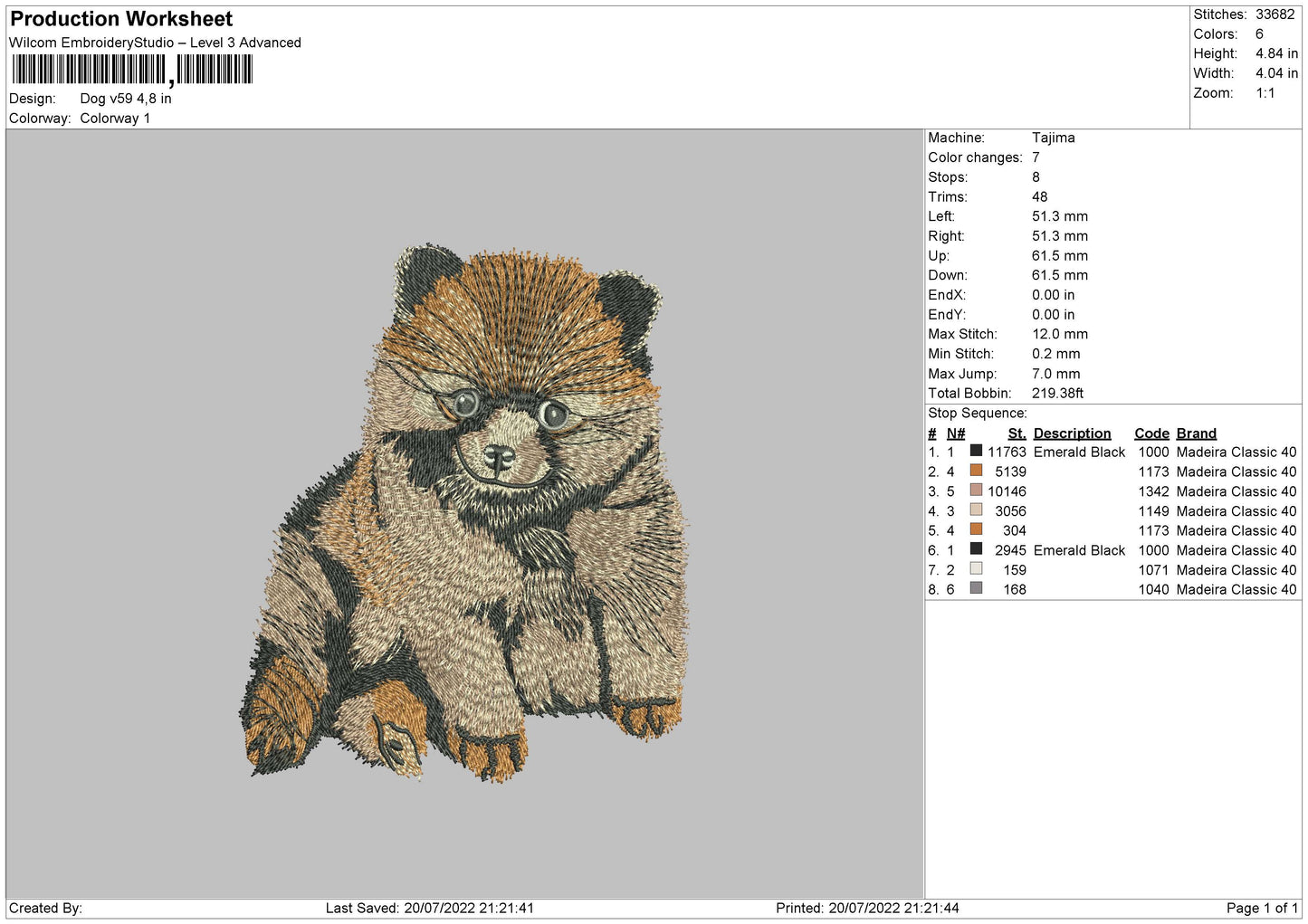This screenshot has width=1308, height=924.
Task: Click the stitch count '2945'
Action: [1010, 551]
